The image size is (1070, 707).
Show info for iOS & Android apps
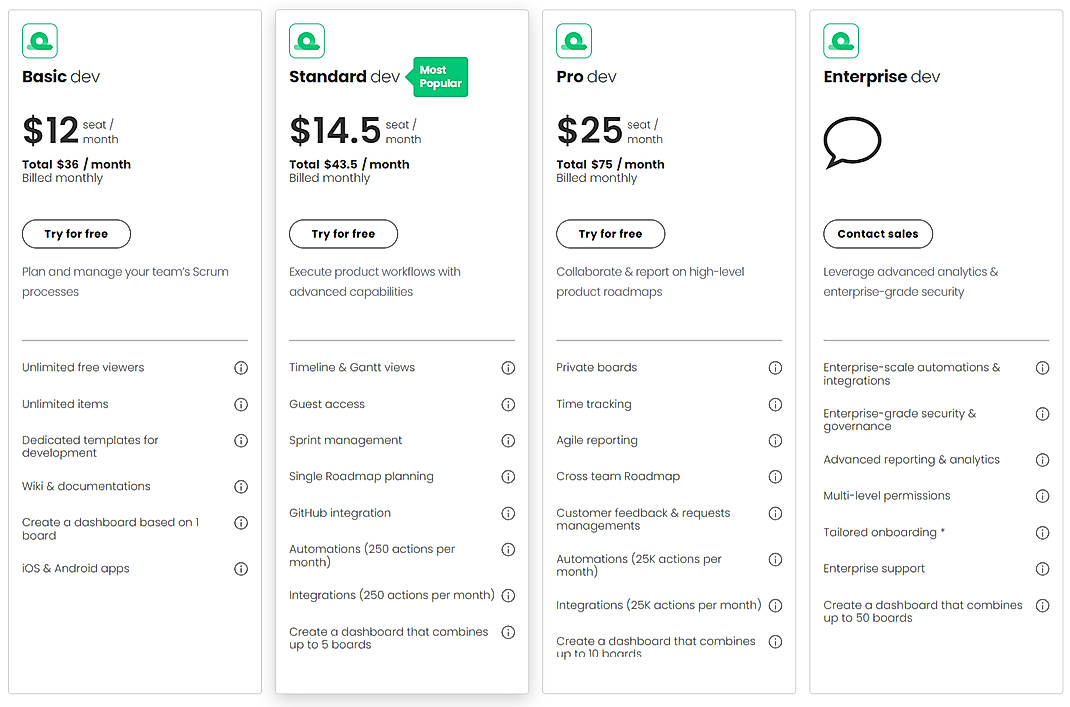241,568
